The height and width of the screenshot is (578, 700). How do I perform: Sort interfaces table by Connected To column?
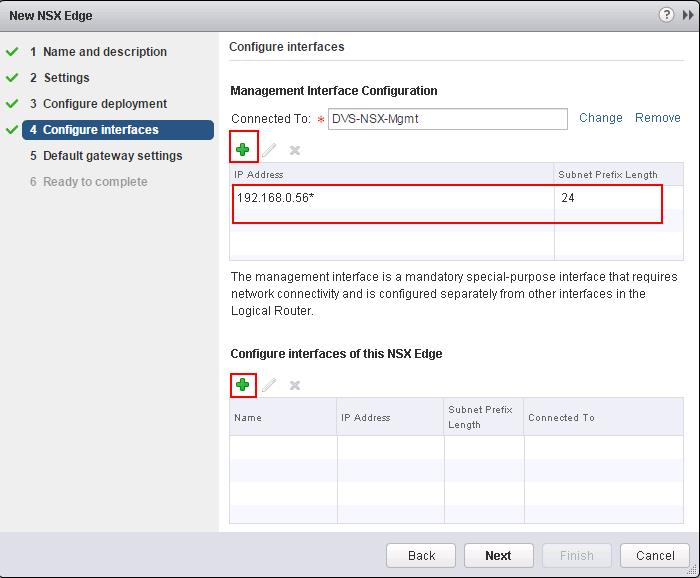(x=604, y=417)
